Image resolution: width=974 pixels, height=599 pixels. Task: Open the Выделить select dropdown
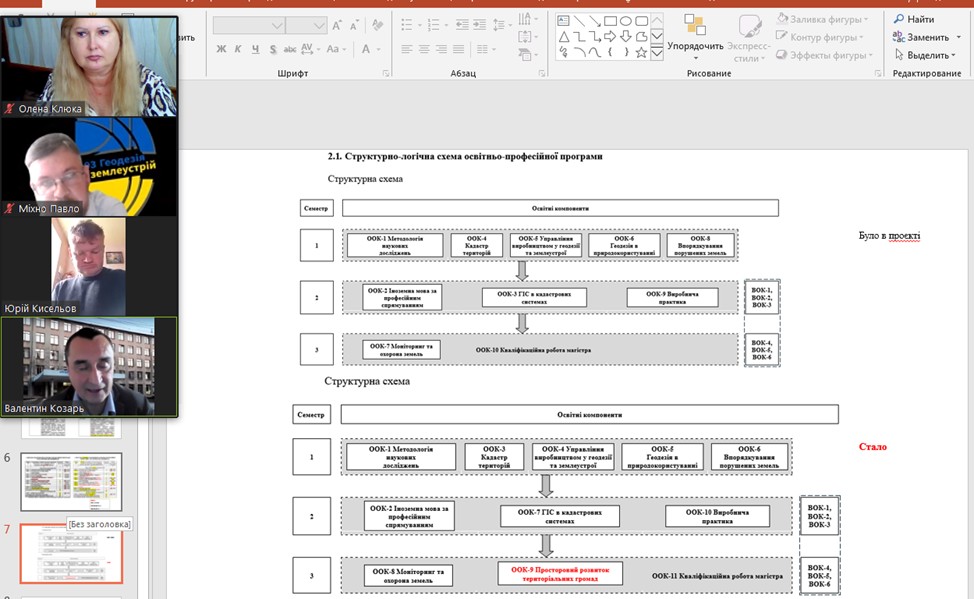tap(925, 55)
